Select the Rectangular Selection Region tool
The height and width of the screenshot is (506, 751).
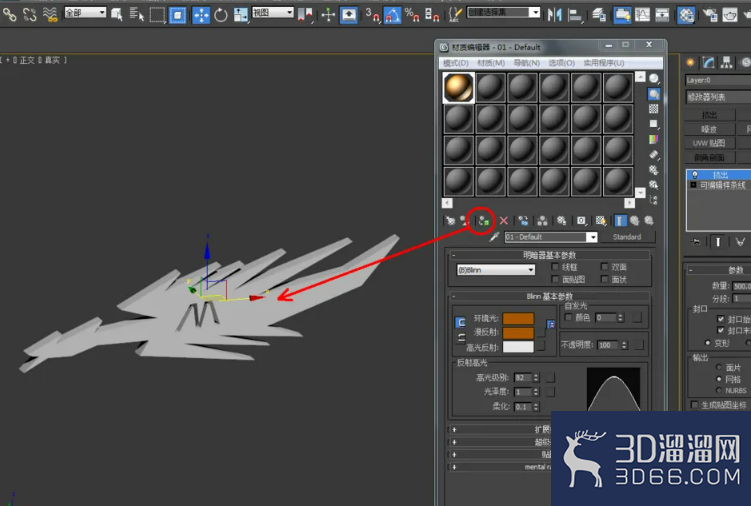click(157, 15)
